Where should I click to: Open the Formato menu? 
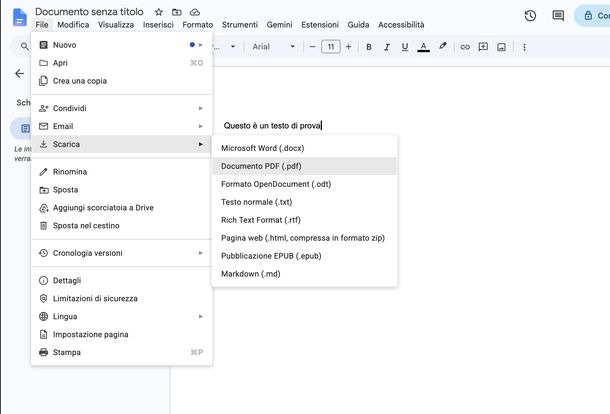[x=198, y=25]
